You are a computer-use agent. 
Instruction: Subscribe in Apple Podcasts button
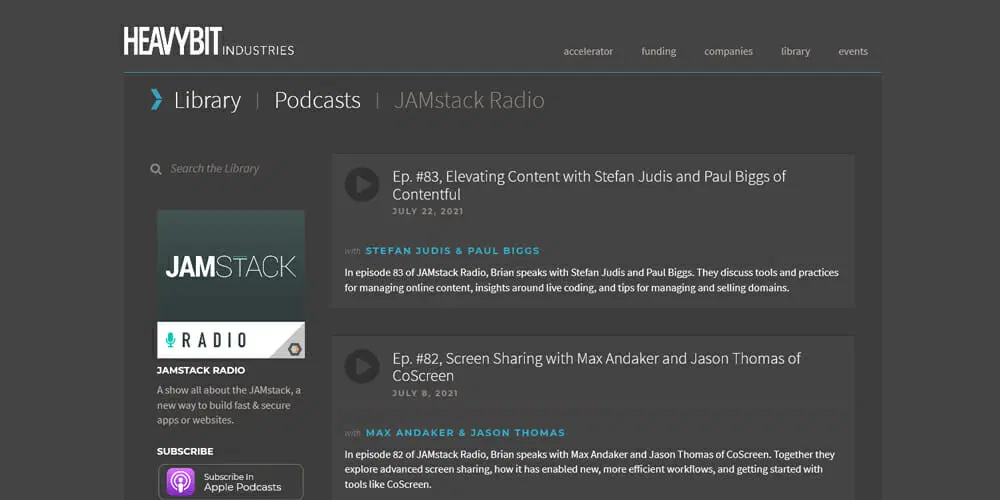click(x=231, y=482)
